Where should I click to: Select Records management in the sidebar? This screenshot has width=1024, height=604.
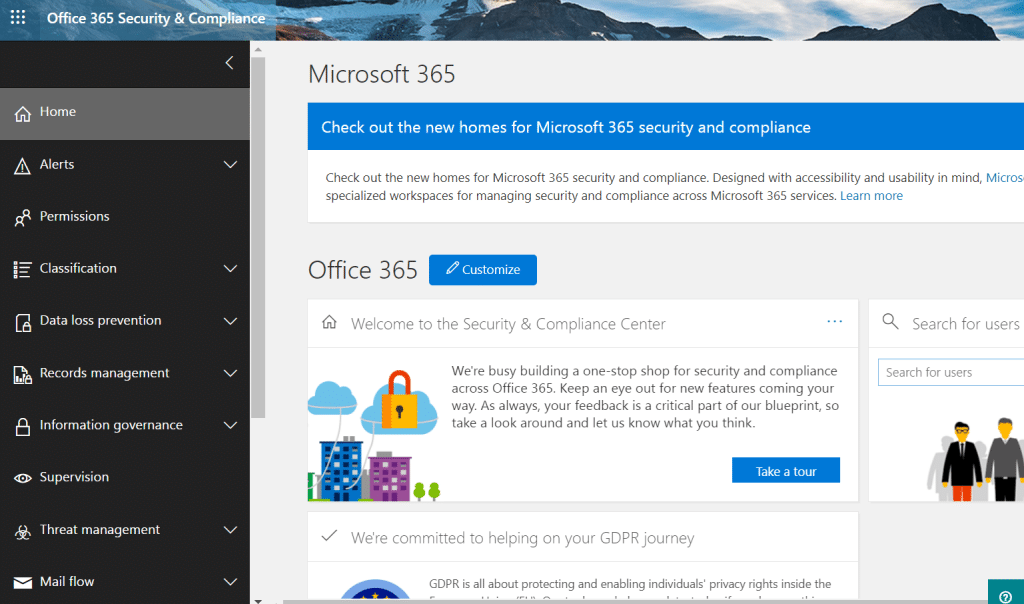coord(125,373)
